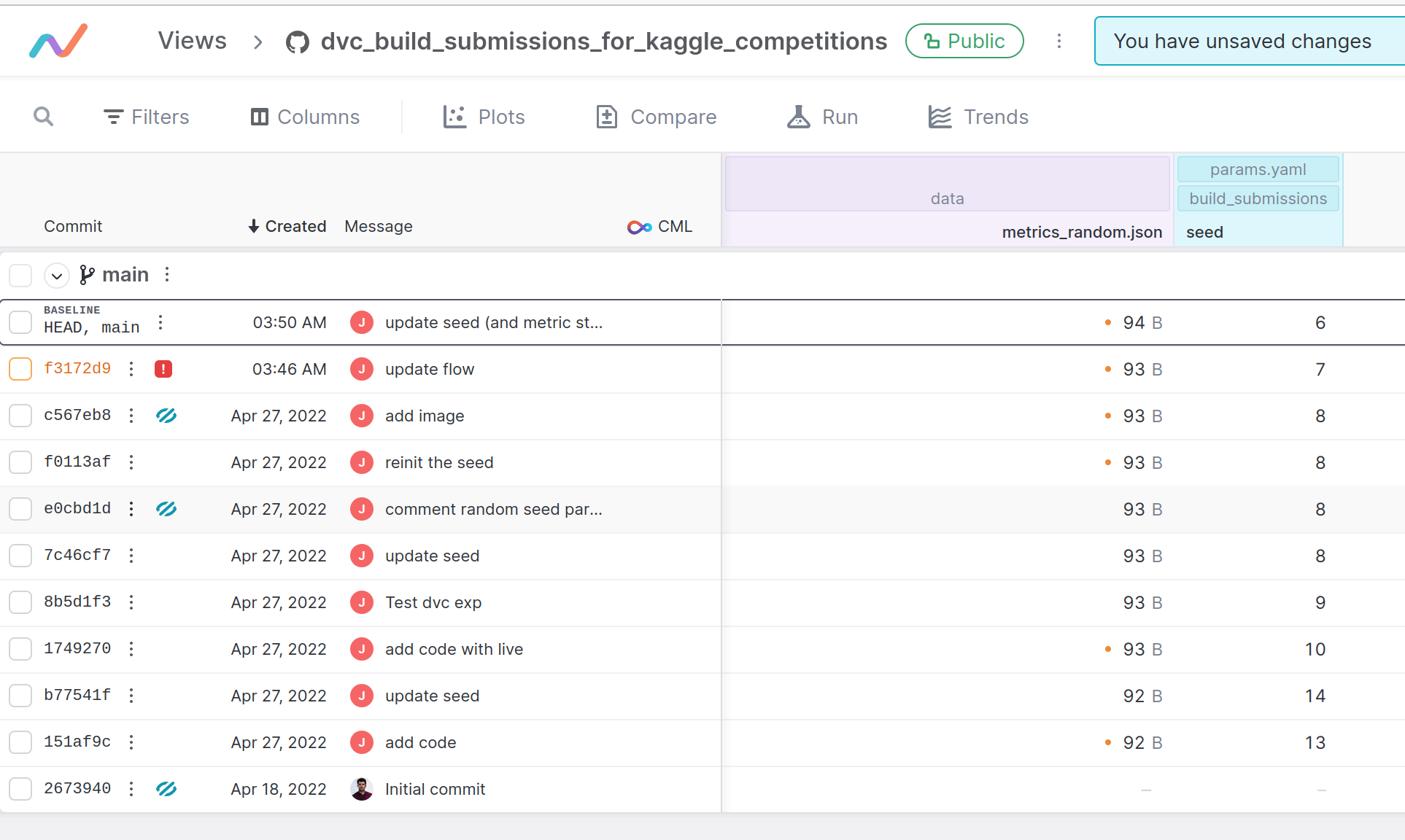Select the checkbox for commit f3172d9
Screen dimensions: 1405x840
click(x=20, y=369)
